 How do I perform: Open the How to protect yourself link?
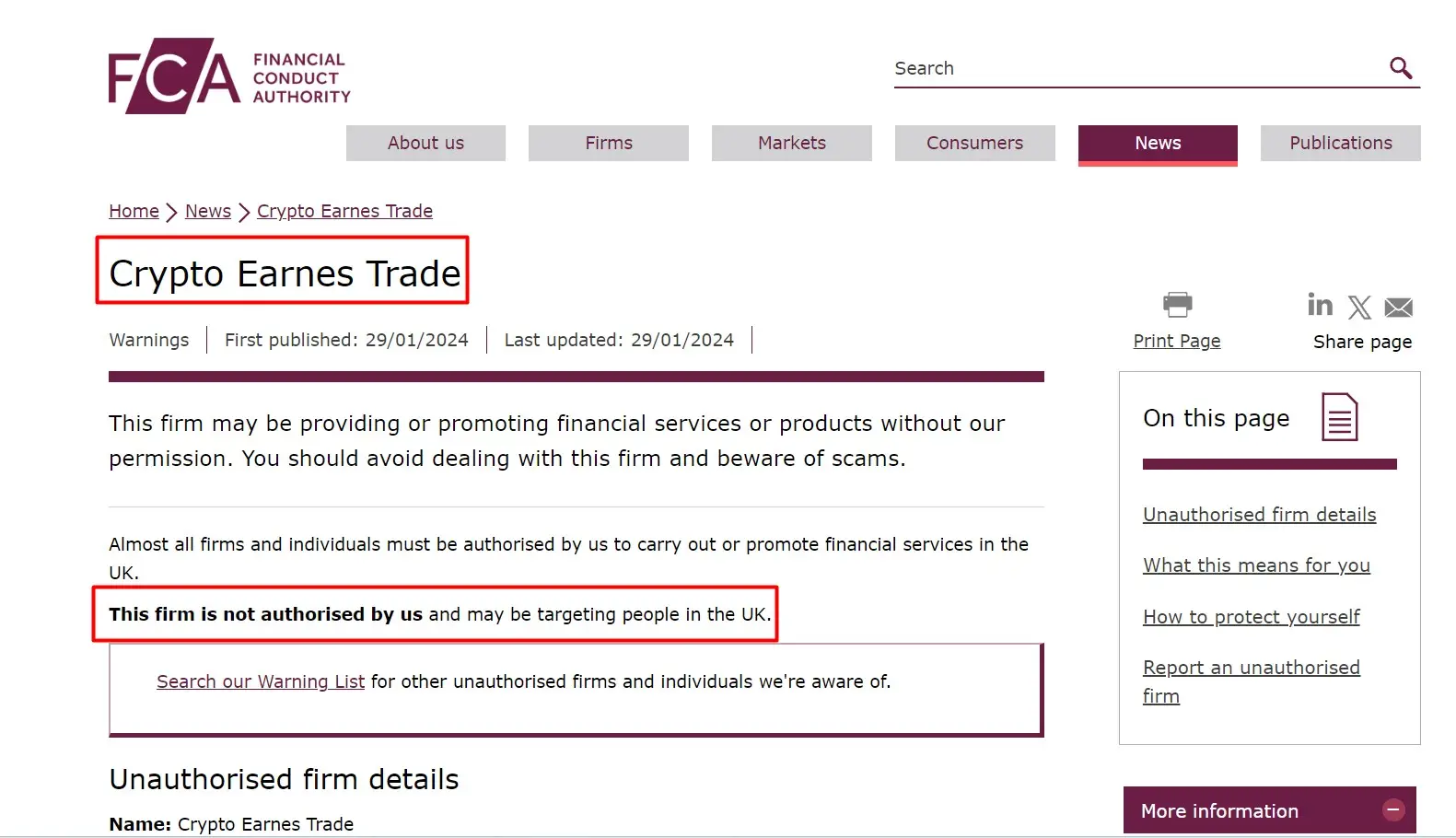point(1251,616)
